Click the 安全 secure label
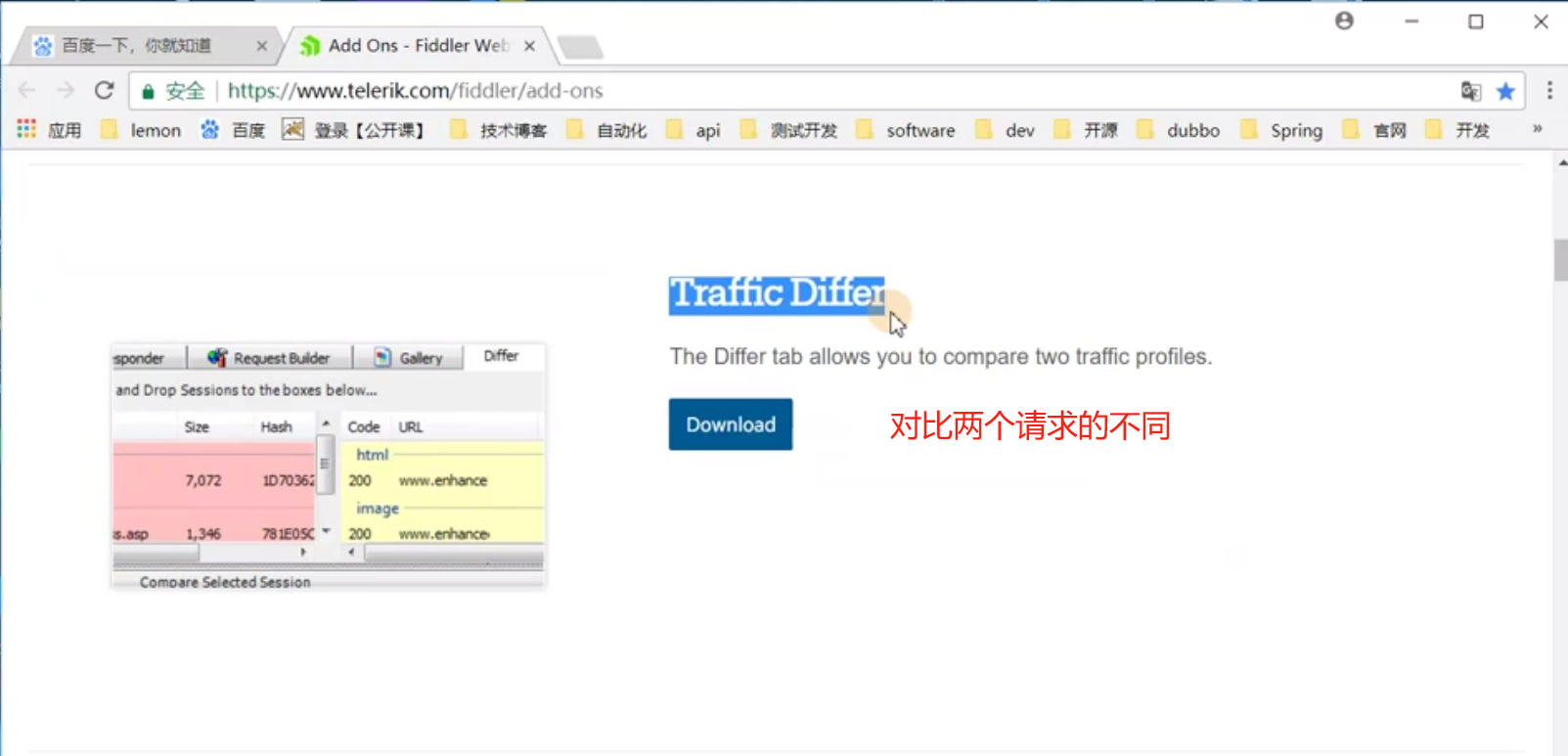The width and height of the screenshot is (1568, 756). pyautogui.click(x=185, y=91)
